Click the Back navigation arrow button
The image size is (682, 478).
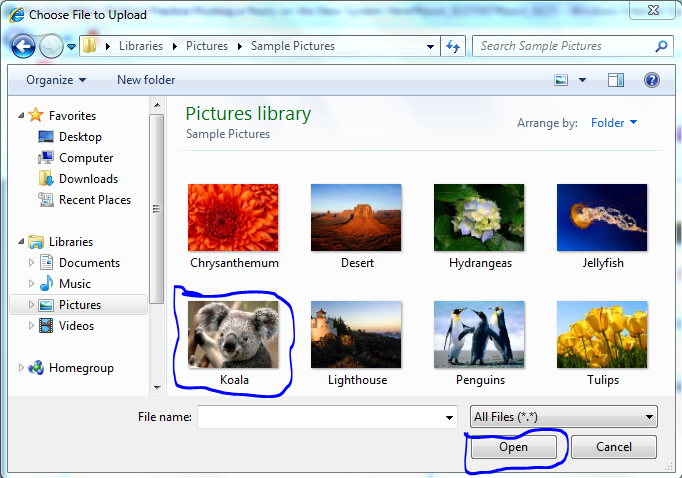(x=24, y=46)
